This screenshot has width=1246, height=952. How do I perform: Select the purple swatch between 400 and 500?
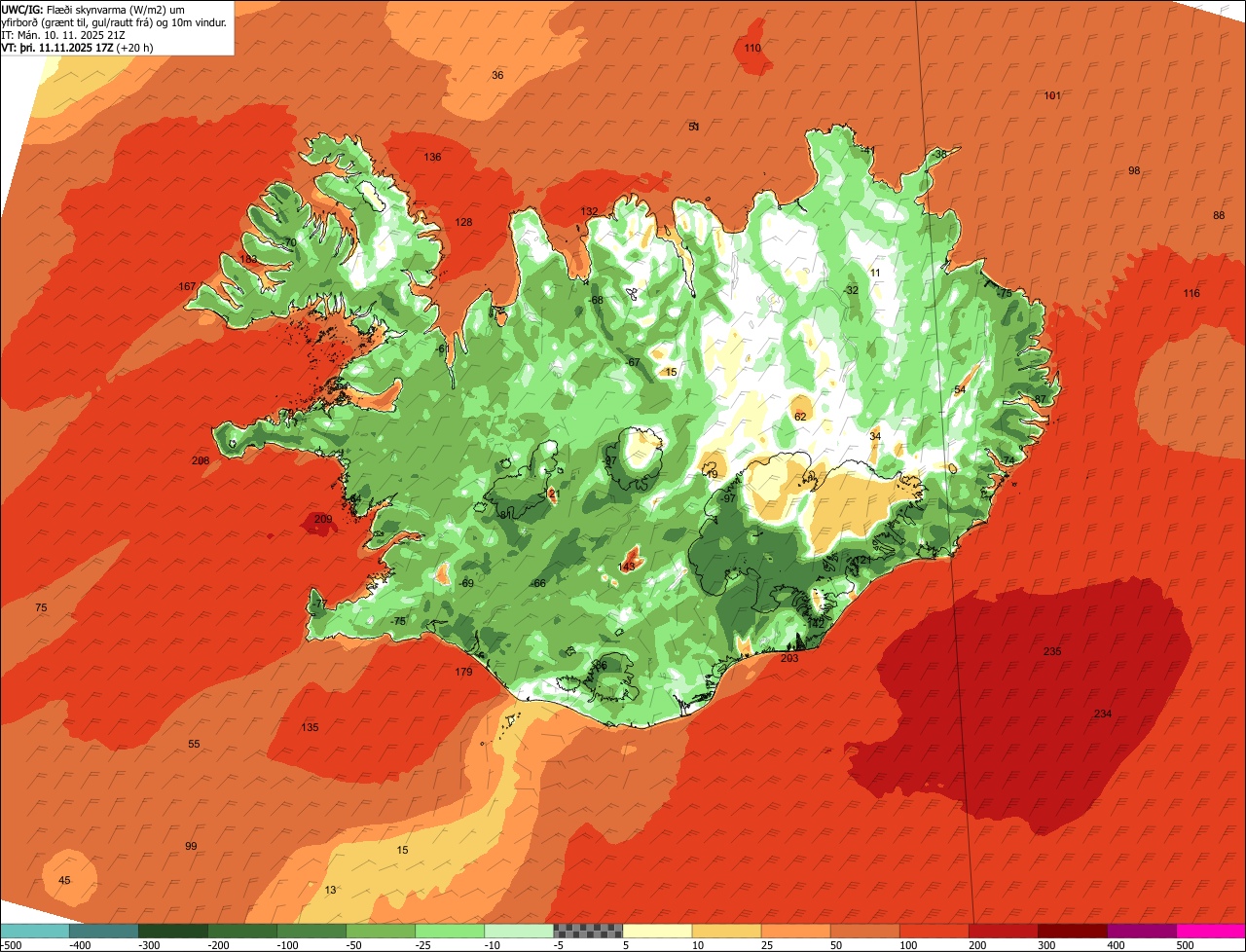pos(1141,931)
